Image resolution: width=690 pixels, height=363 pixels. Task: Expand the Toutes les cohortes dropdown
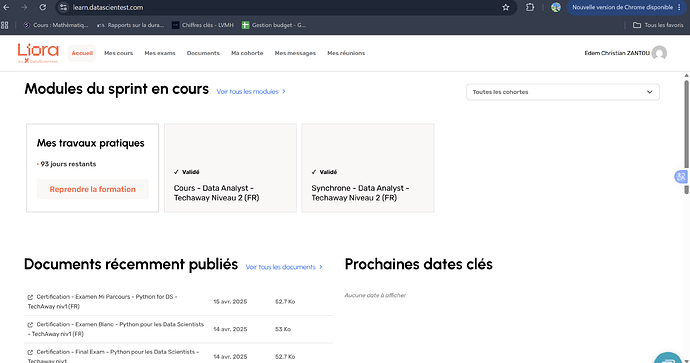pyautogui.click(x=563, y=92)
